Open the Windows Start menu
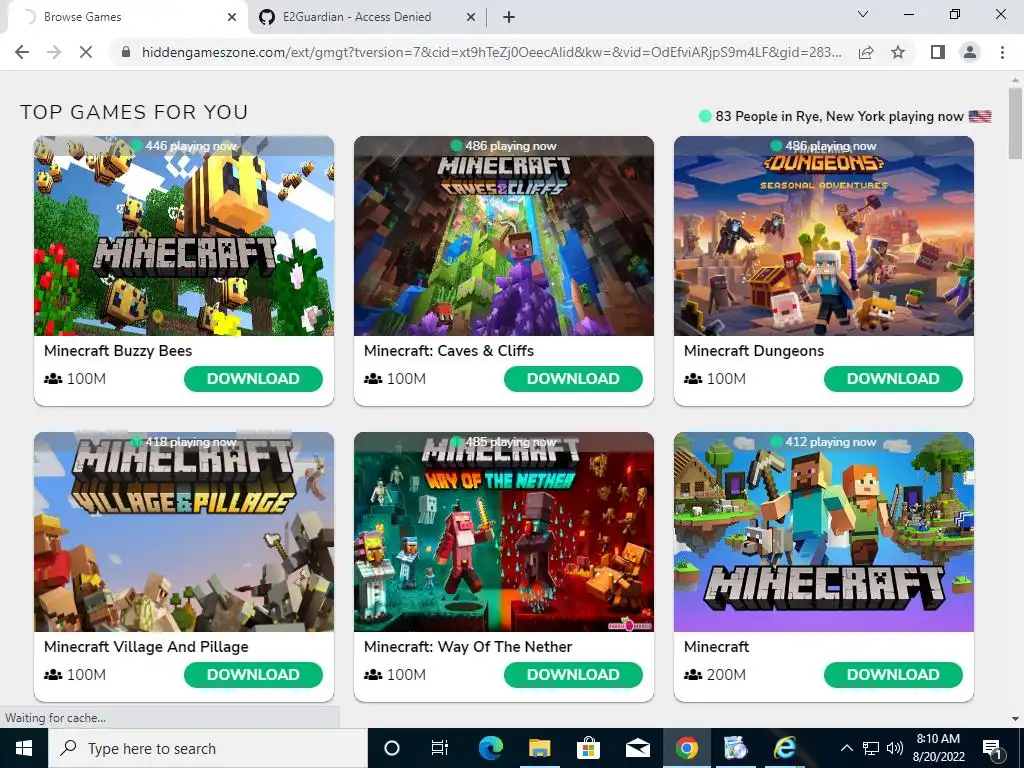The image size is (1024, 768). [24, 748]
